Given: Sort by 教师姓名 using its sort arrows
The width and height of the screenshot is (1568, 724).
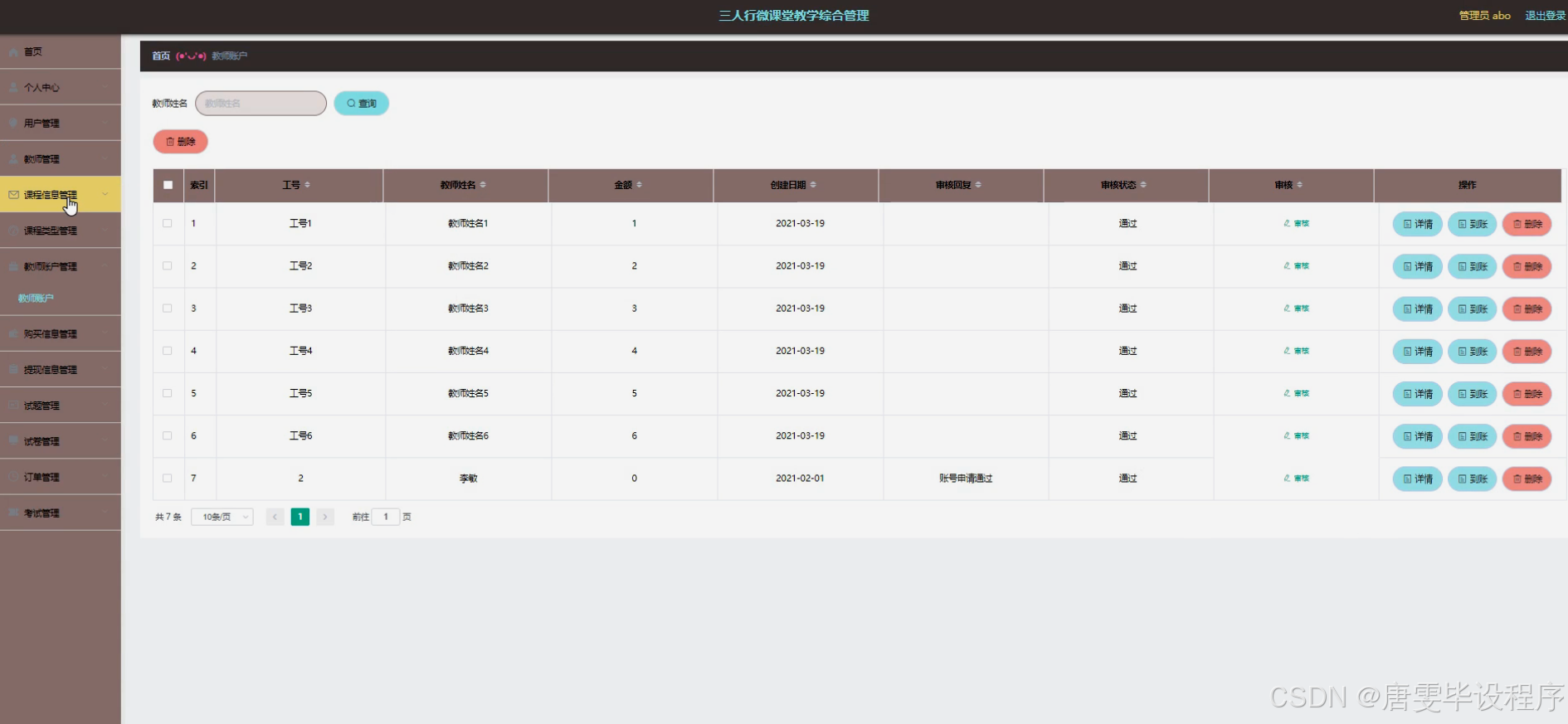Looking at the screenshot, I should coord(483,185).
